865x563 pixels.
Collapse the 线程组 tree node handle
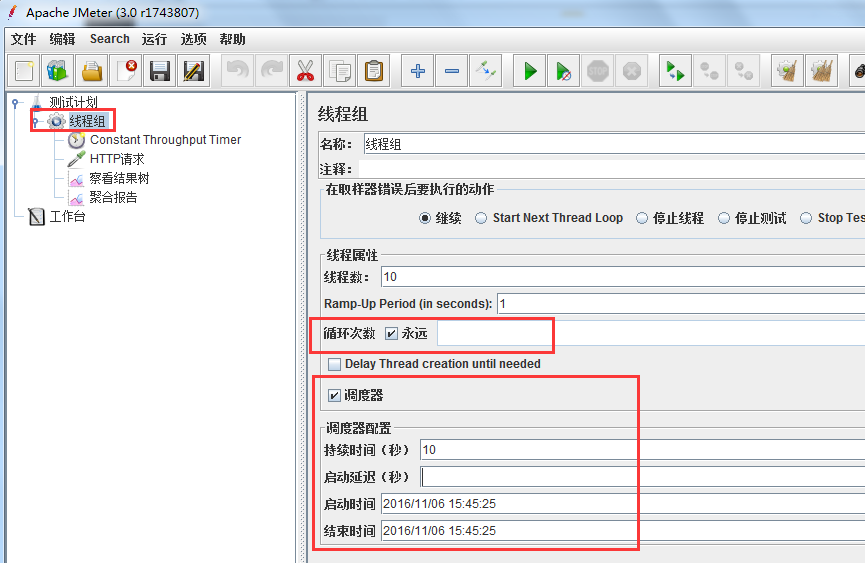tap(35, 121)
